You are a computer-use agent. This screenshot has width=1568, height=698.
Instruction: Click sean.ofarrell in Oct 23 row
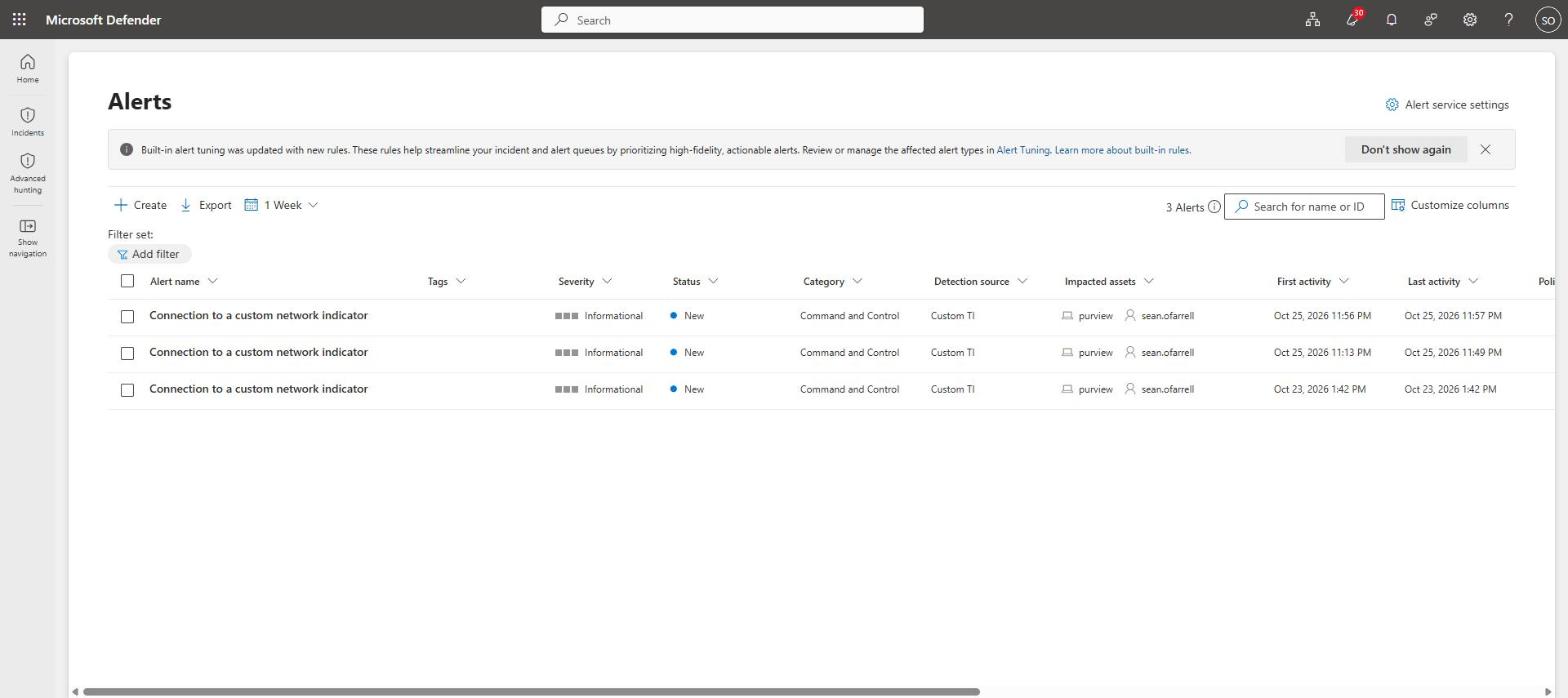[1167, 389]
